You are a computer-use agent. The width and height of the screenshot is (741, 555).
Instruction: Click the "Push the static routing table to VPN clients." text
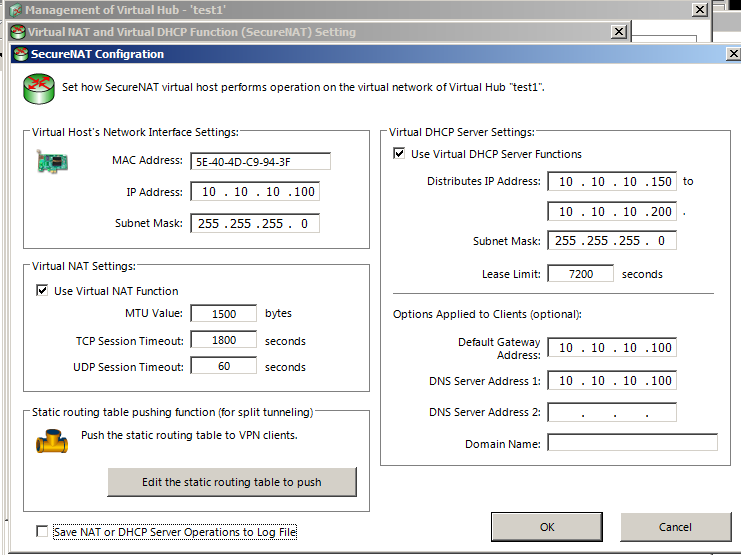189,435
